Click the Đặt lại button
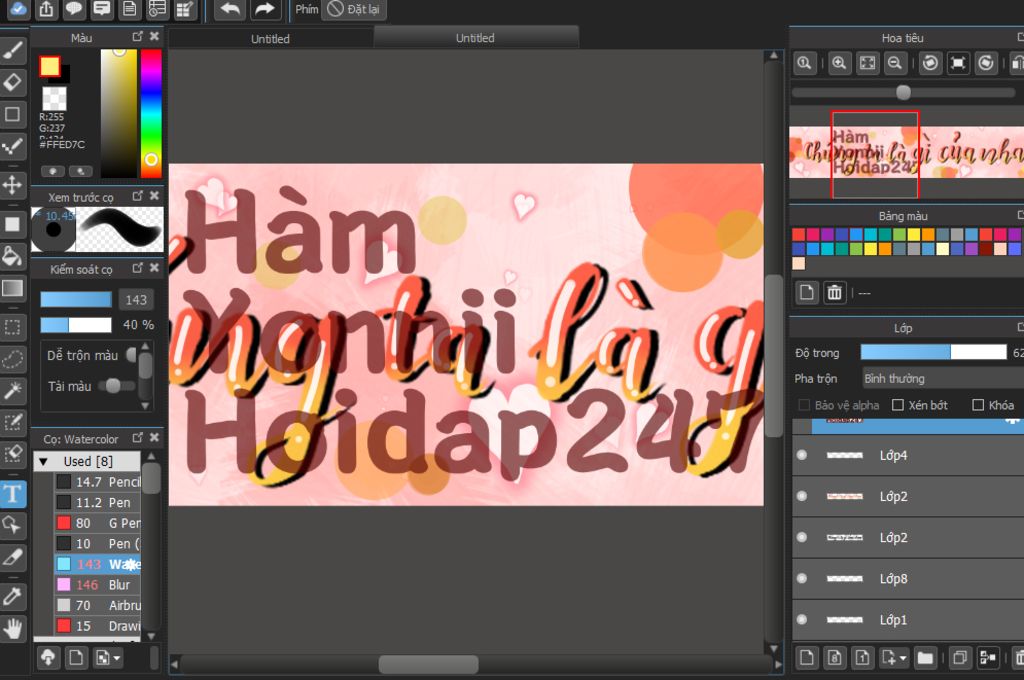The height and width of the screenshot is (680, 1024). point(354,9)
